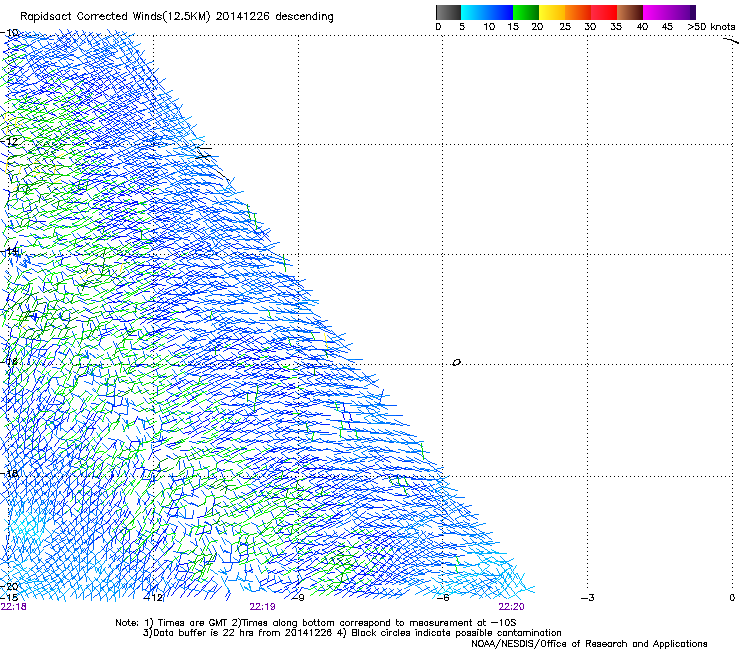Image resolution: width=740 pixels, height=650 pixels.
Task: Click the "-15" longitude label at bottom axis
Action: tap(9, 598)
